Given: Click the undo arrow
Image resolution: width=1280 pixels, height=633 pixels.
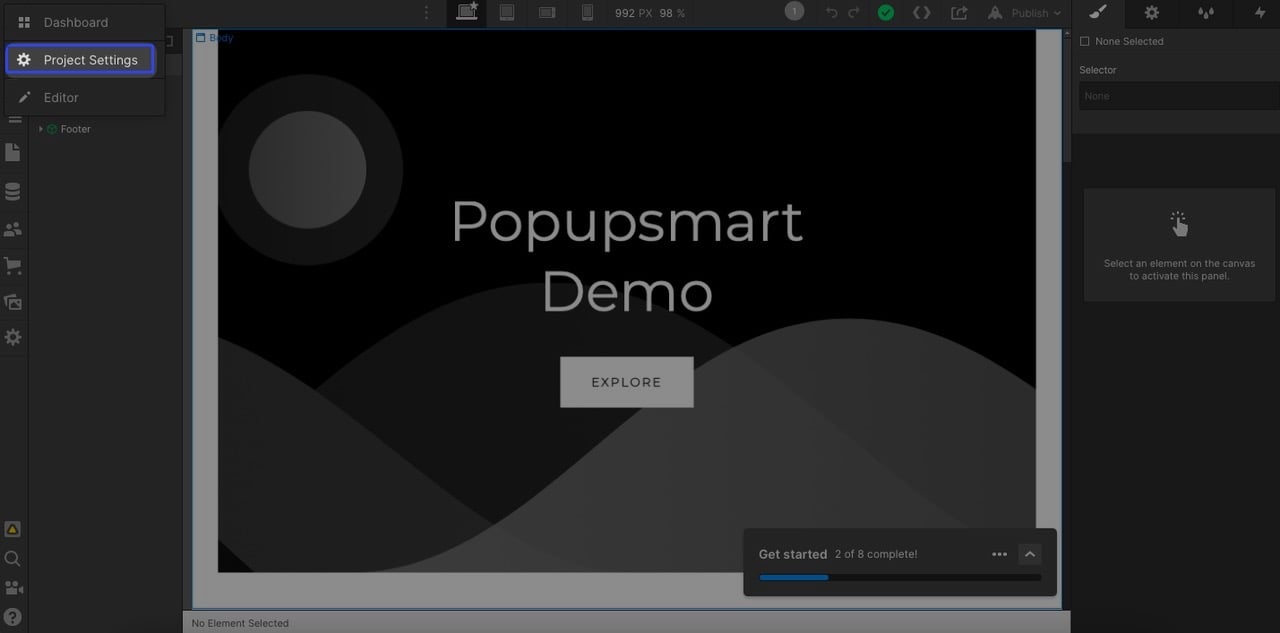Looking at the screenshot, I should [832, 13].
